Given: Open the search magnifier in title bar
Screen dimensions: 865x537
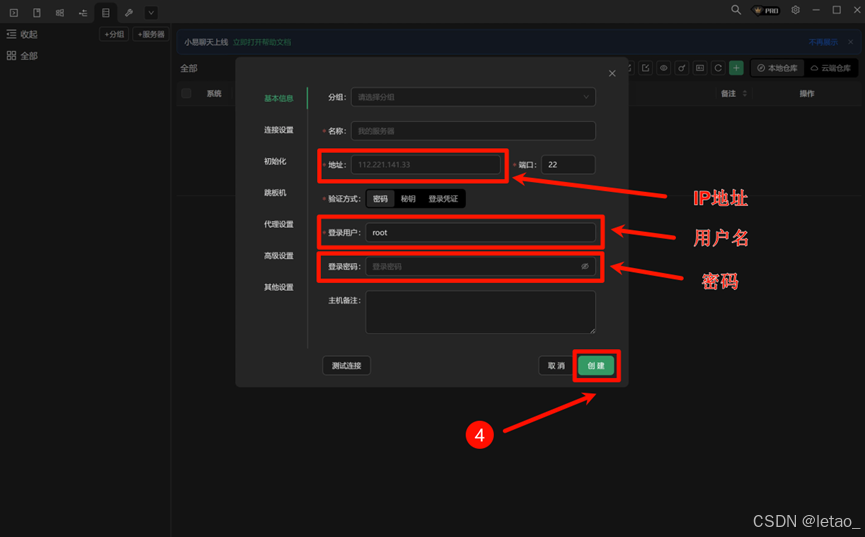Looking at the screenshot, I should [736, 10].
